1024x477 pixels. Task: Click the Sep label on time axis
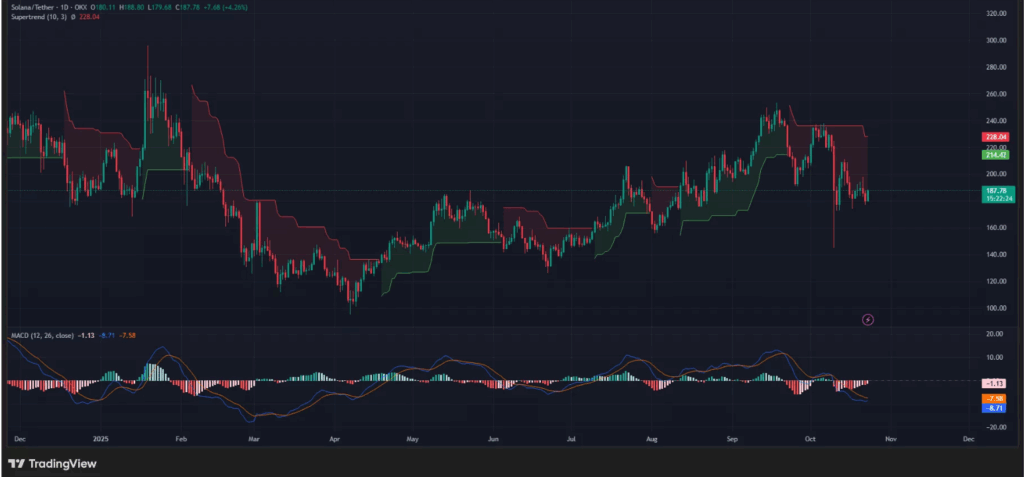coord(732,439)
